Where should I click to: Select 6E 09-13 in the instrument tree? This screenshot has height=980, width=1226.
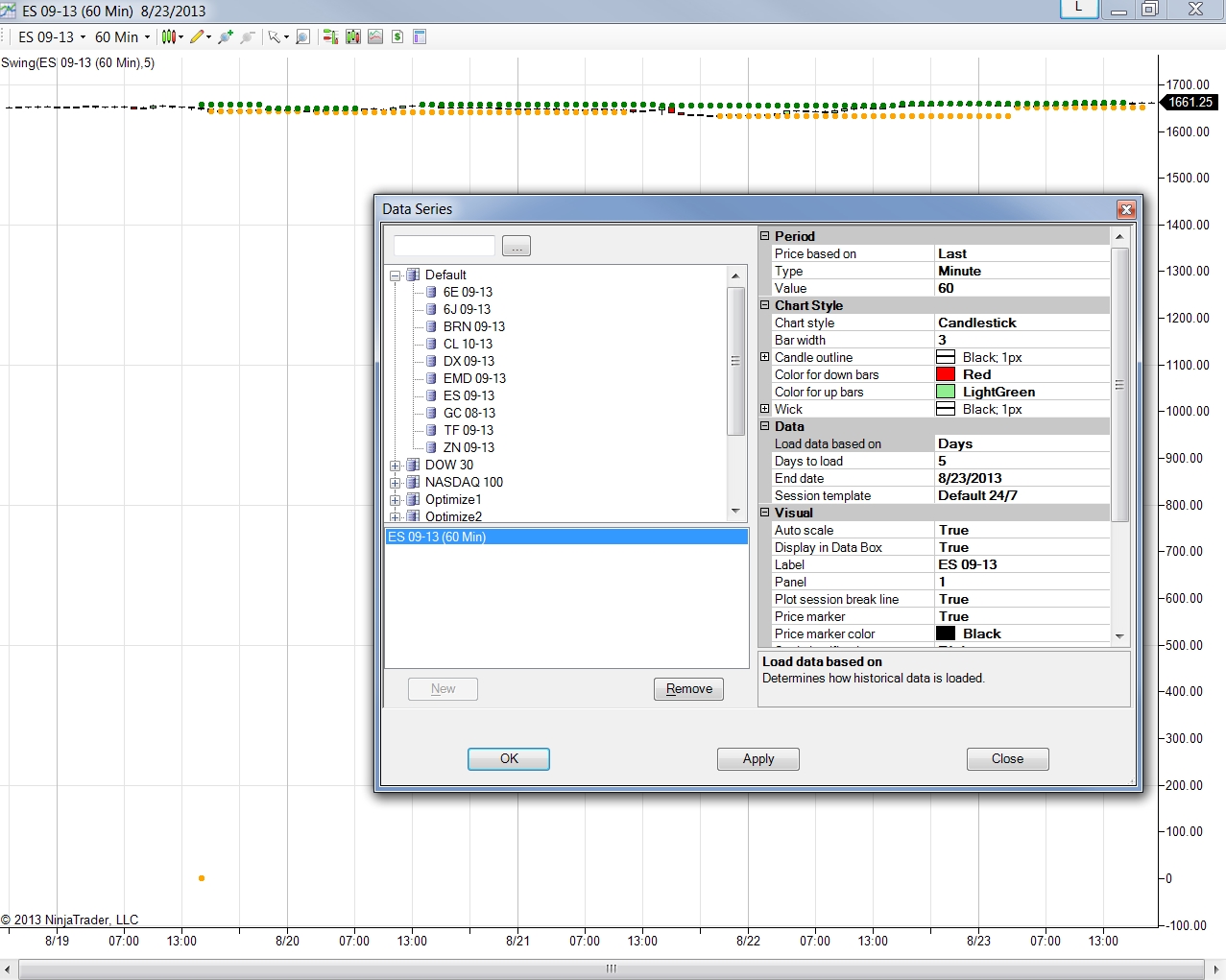[468, 292]
